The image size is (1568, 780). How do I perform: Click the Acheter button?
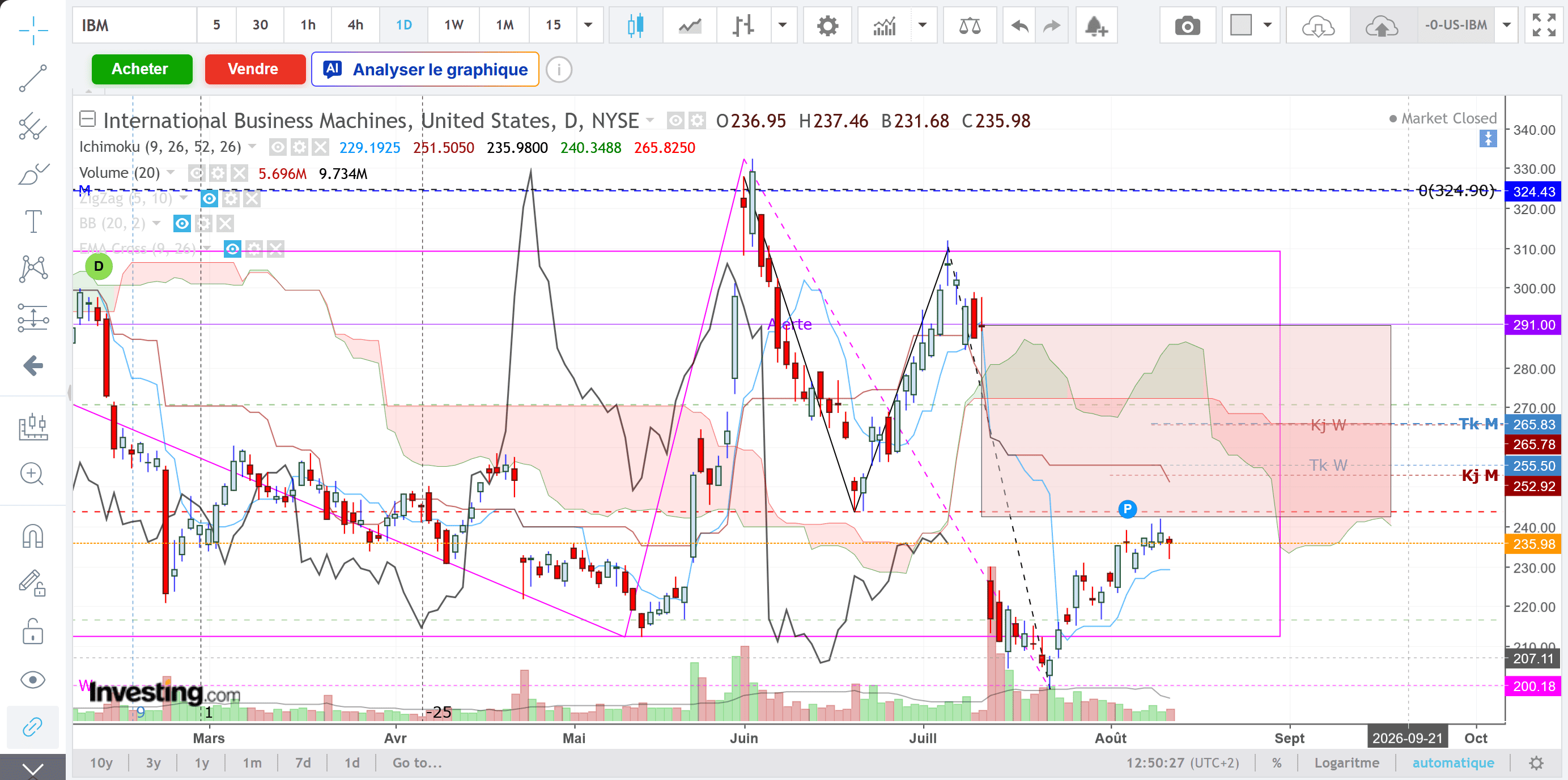click(x=142, y=69)
